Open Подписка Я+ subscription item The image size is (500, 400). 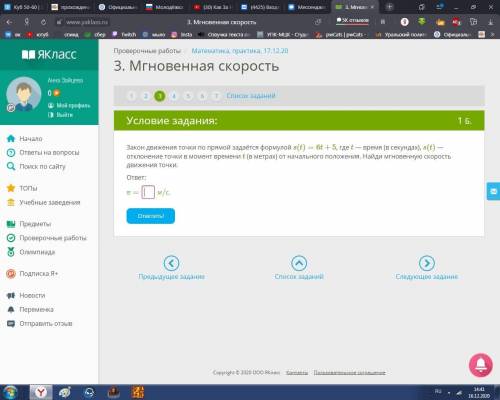pos(32,274)
